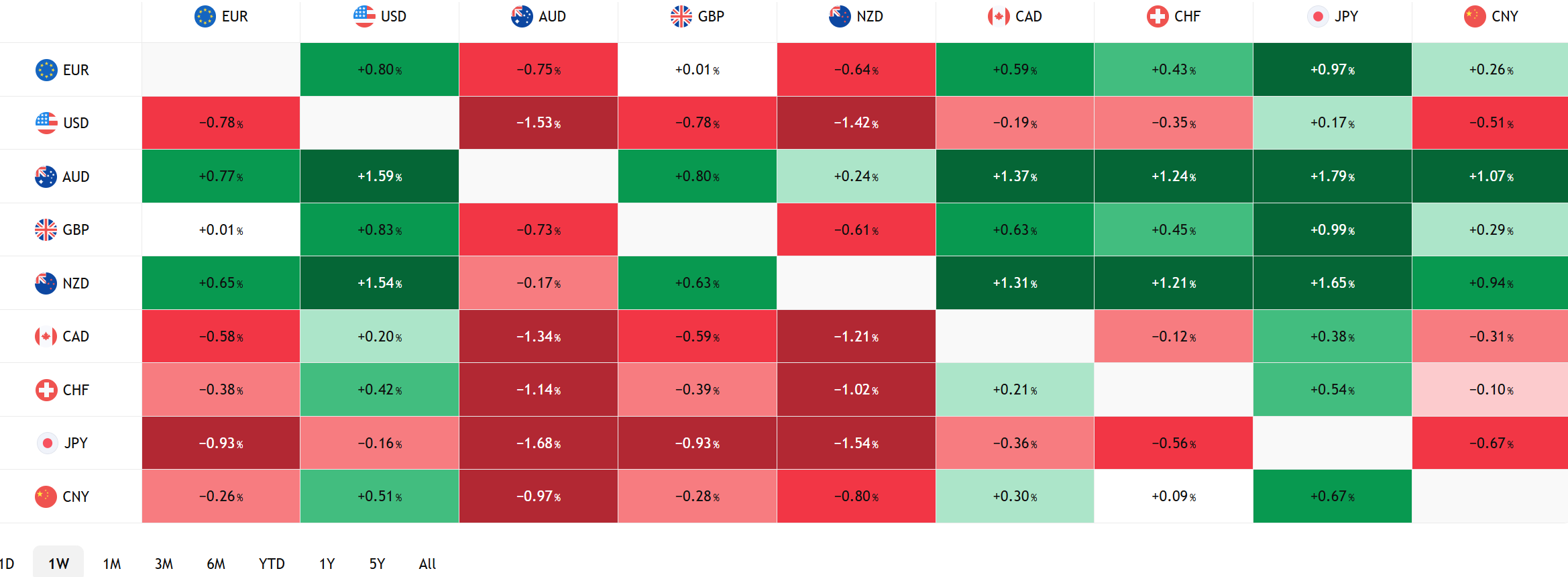The image size is (1568, 577).
Task: Click the NZD flag icon in column header
Action: 840,16
